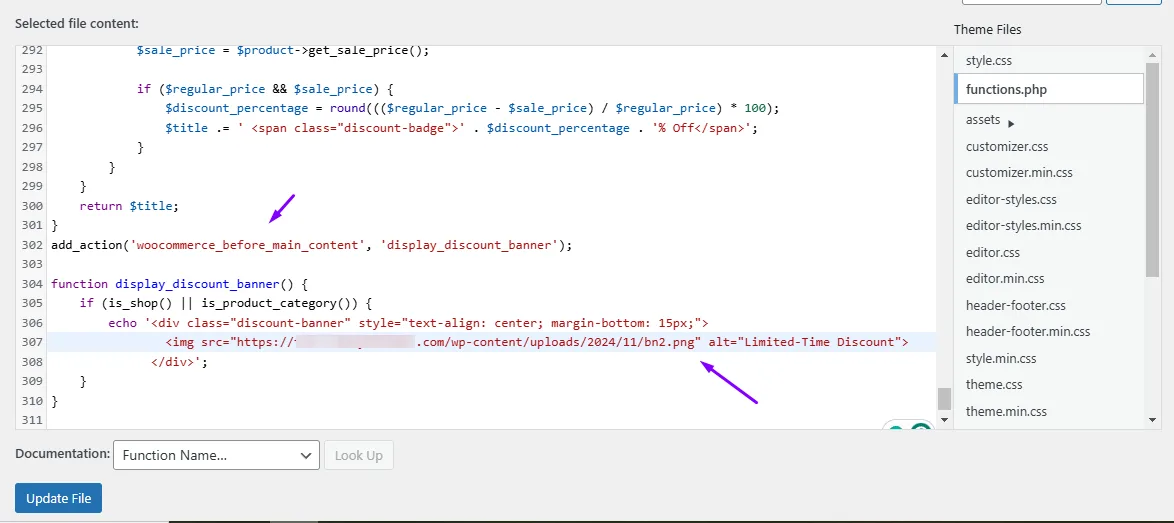Open editor.css file
Image resolution: width=1174 pixels, height=523 pixels.
tap(993, 252)
